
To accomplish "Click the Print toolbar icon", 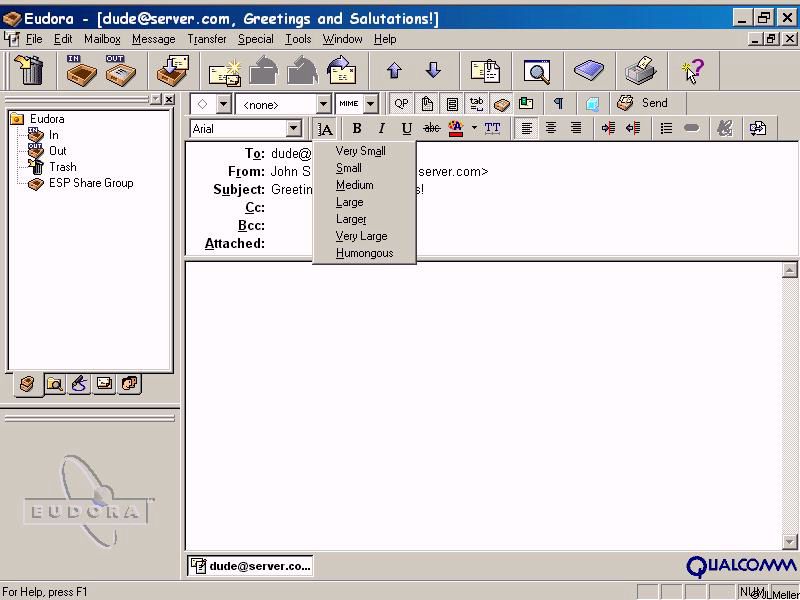I will tap(641, 70).
